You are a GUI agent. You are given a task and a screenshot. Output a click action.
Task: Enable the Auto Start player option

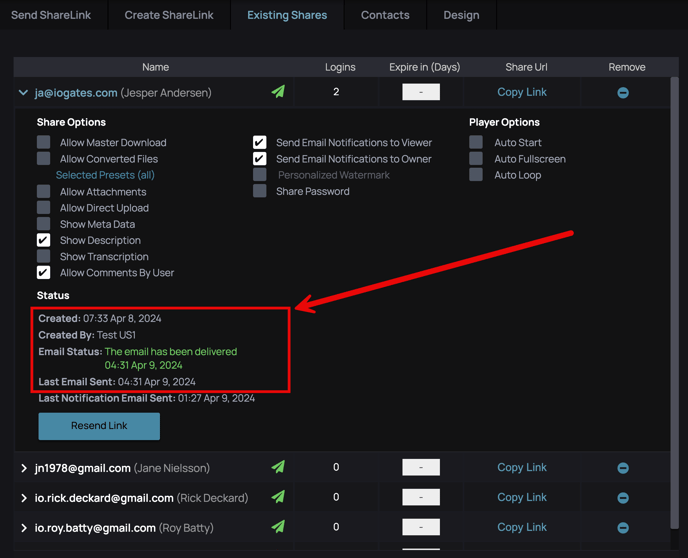coord(476,142)
